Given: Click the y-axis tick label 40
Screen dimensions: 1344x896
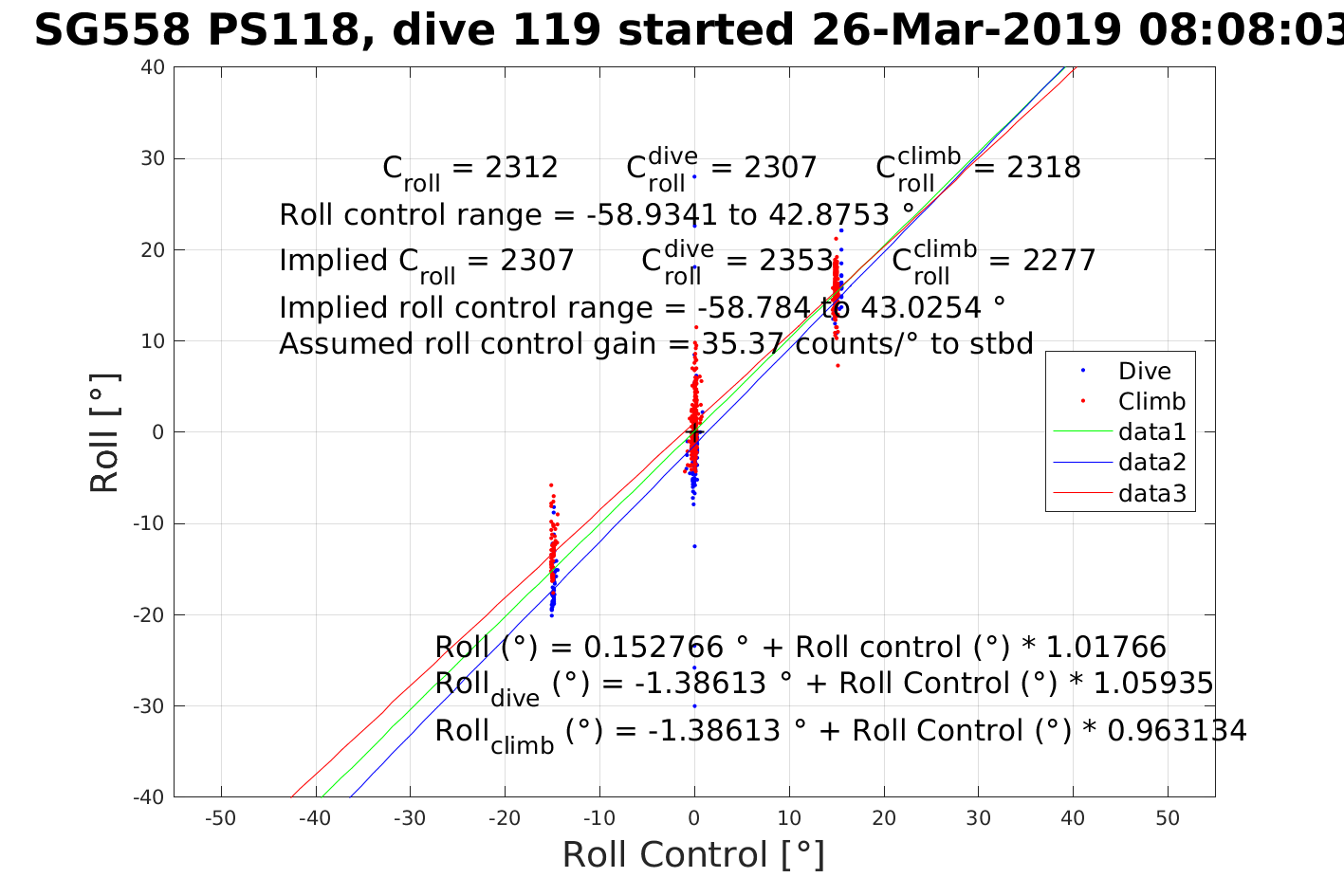Looking at the screenshot, I should pos(153,67).
